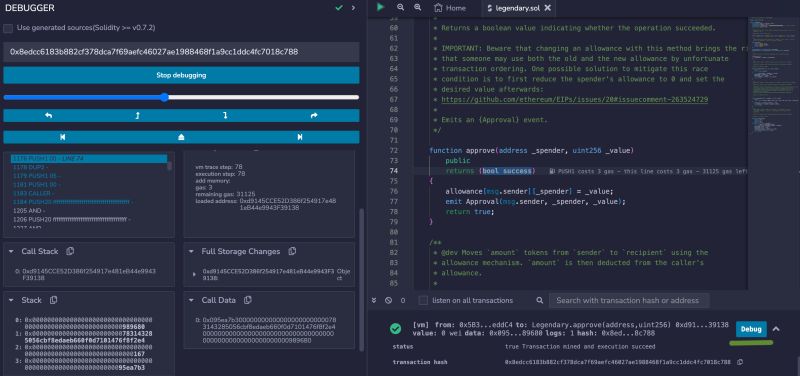Click line 72 'function approve' in editor
Image resolution: width=800 pixels, height=376 pixels.
(531, 151)
